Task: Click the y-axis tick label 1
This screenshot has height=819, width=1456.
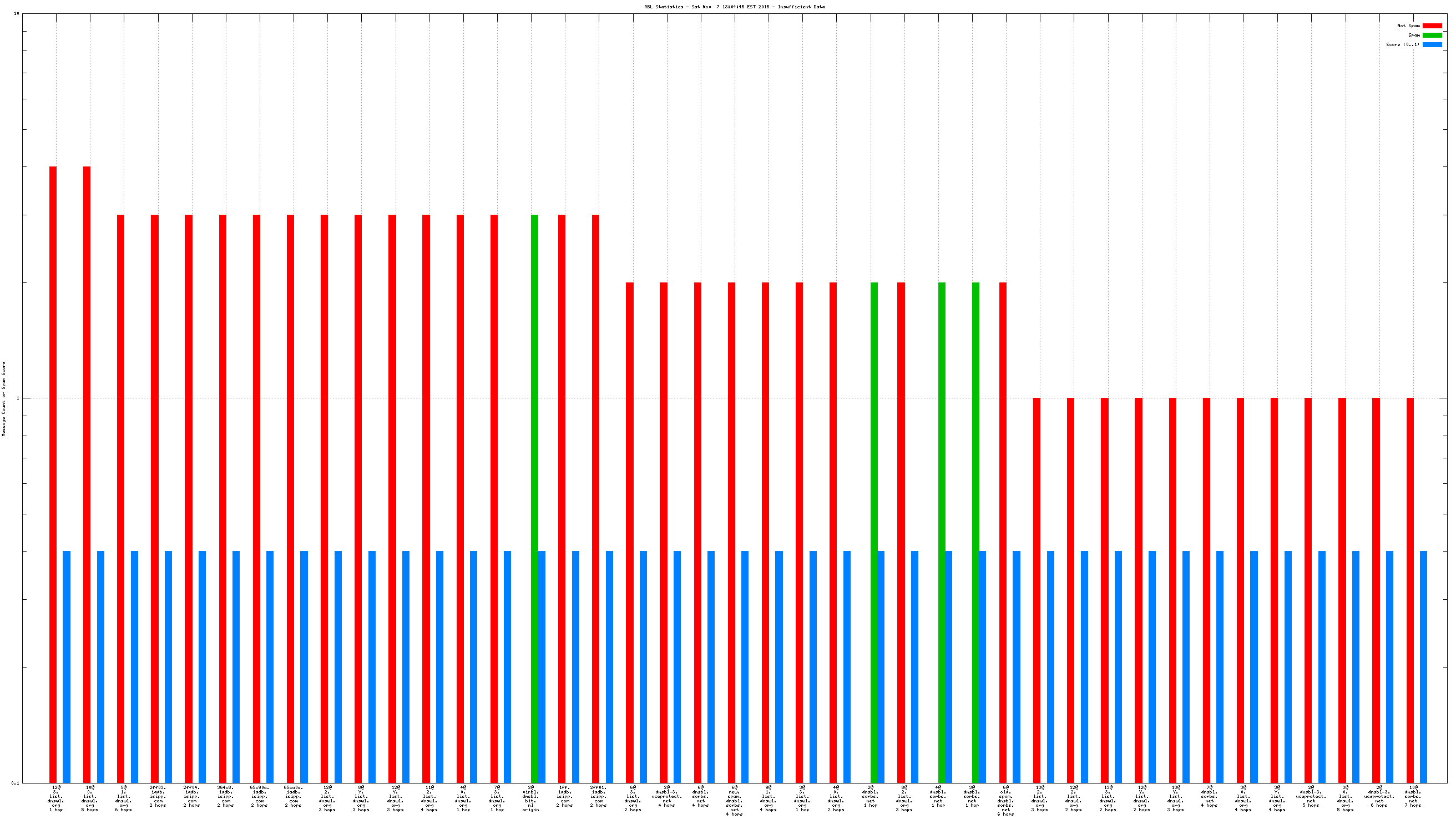Action: [x=18, y=398]
